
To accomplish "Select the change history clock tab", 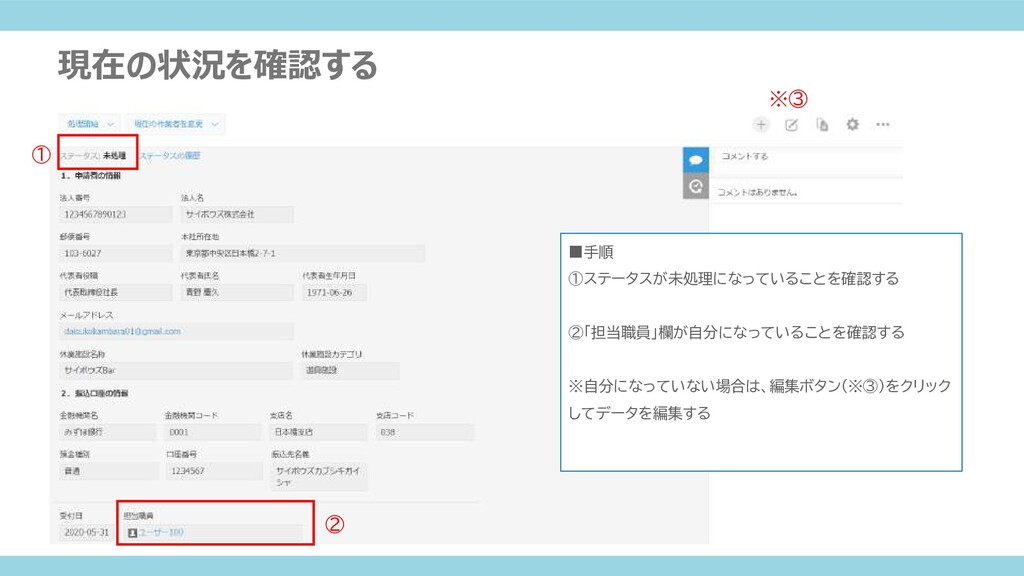I will coord(696,186).
